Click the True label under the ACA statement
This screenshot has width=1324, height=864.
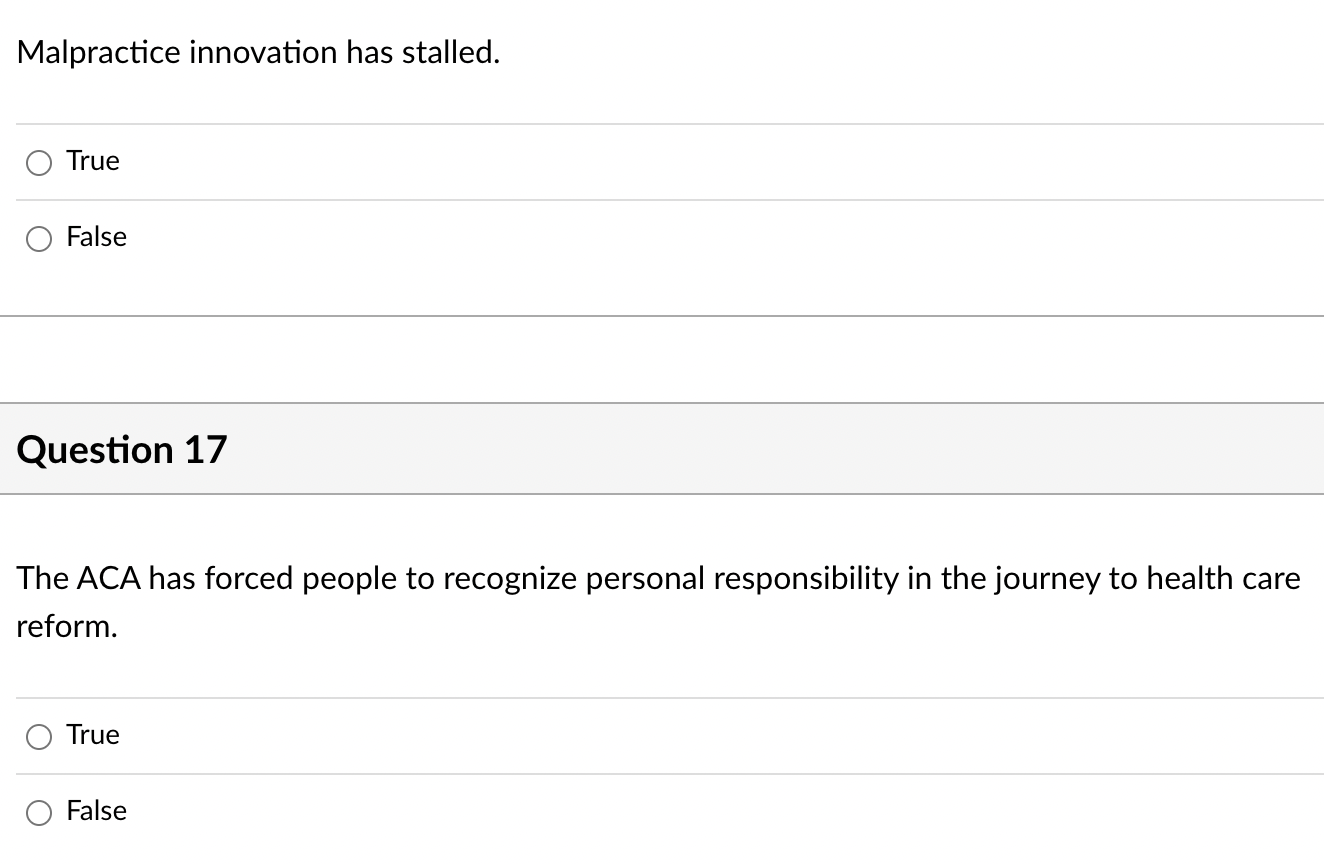pos(92,734)
